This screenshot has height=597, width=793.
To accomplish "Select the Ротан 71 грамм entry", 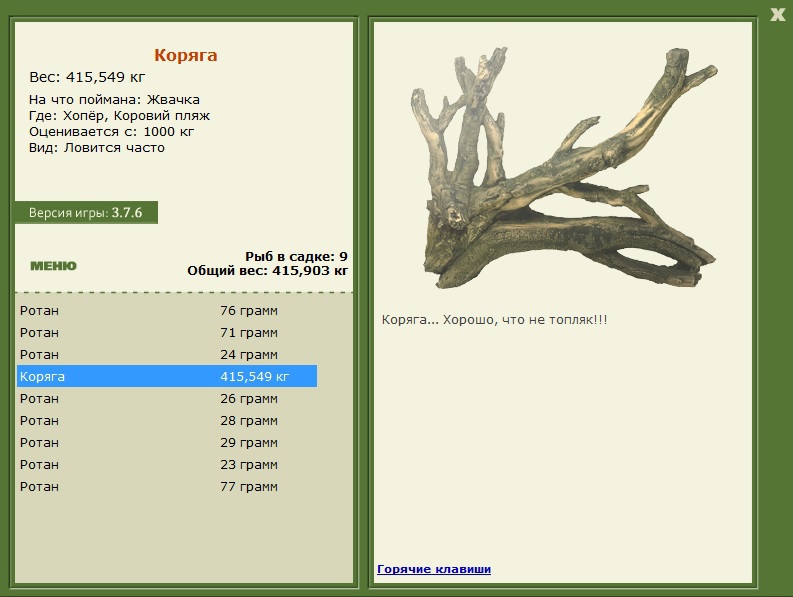I will [167, 332].
